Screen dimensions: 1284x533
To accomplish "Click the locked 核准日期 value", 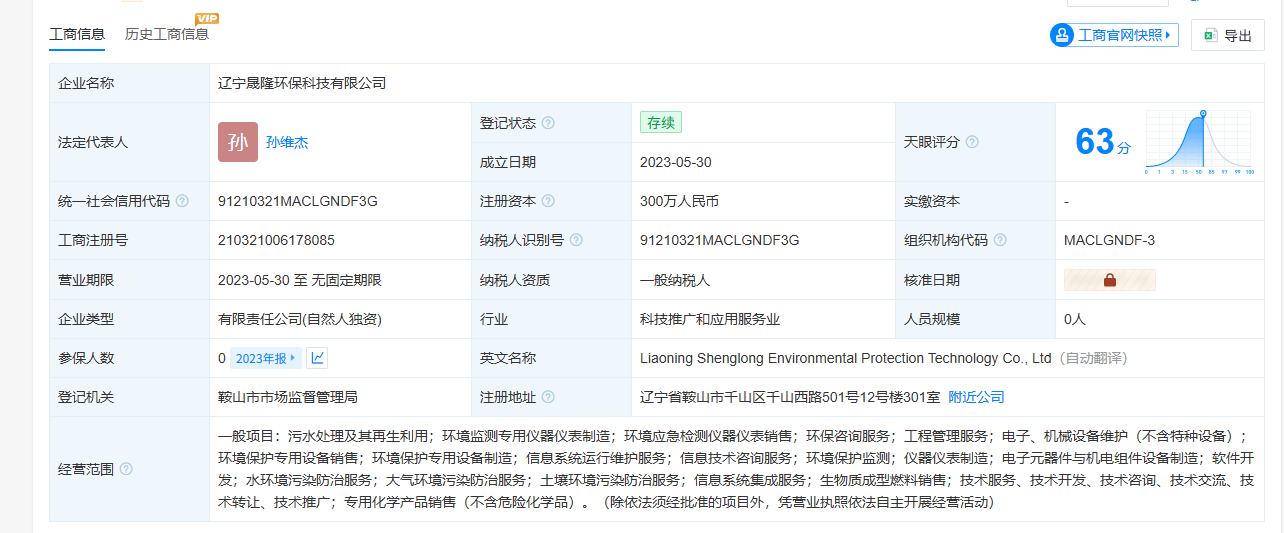I will click(x=1110, y=280).
